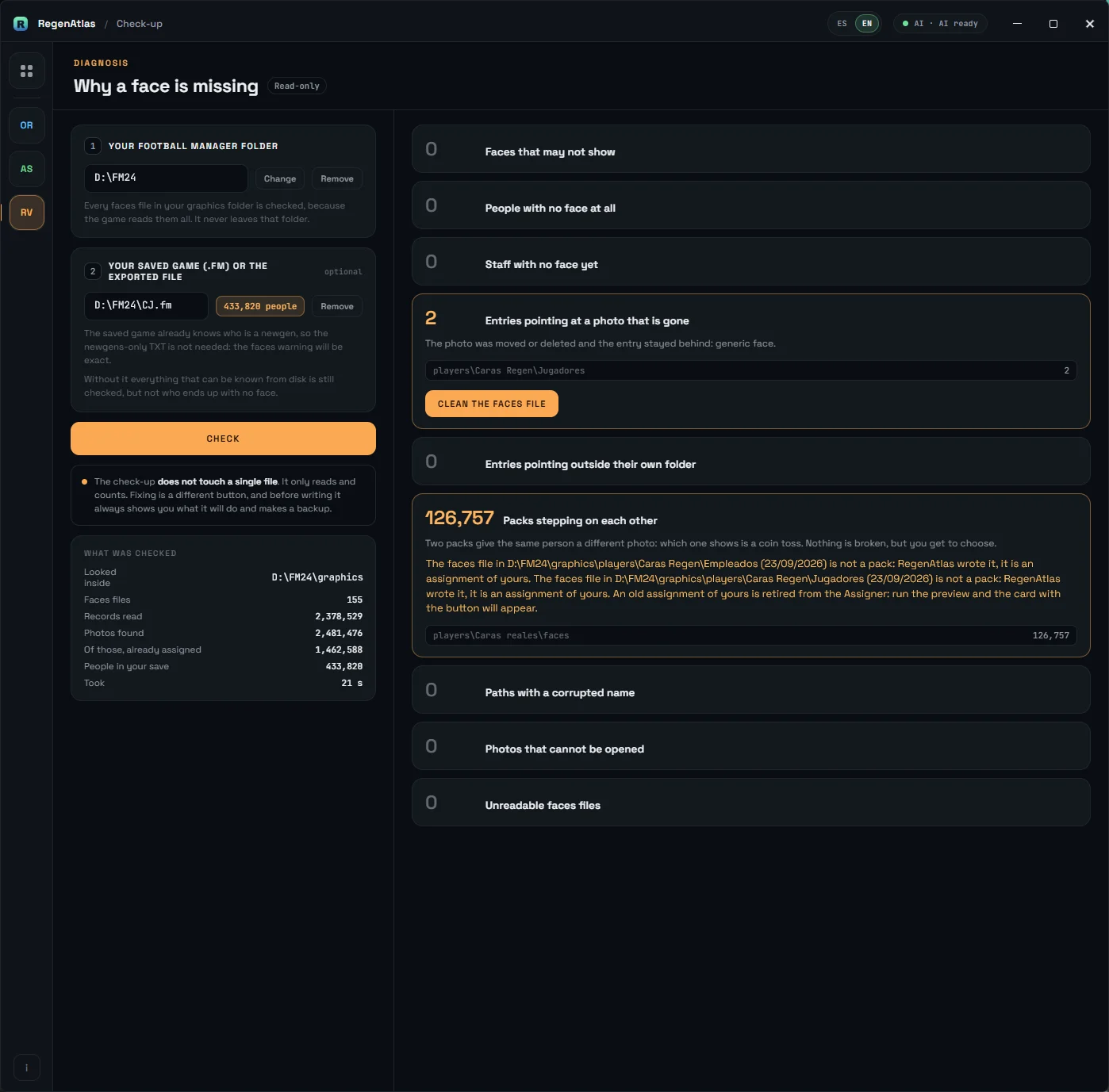Click the D:\FM24\CJ.fm saved game field
Viewport: 1109px width, 1092px height.
coord(146,305)
